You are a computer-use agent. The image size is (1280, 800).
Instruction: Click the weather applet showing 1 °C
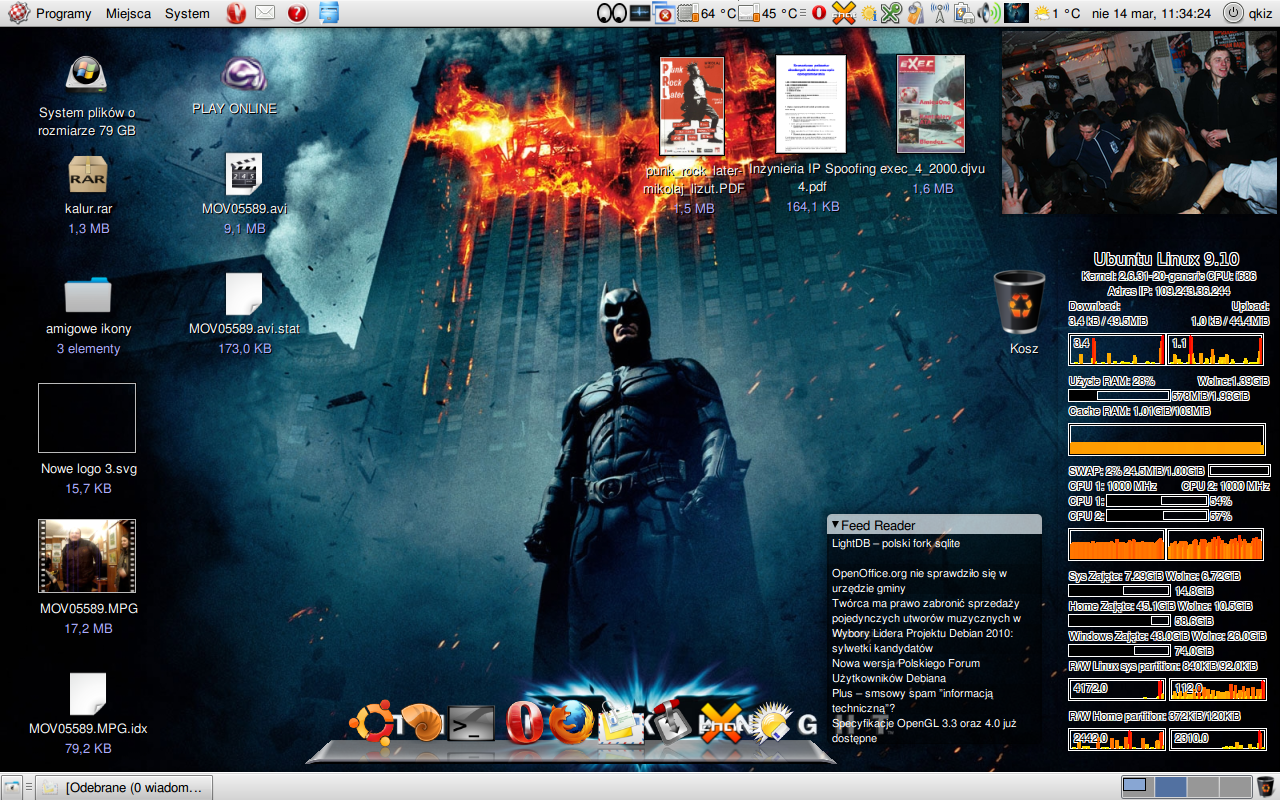1057,13
